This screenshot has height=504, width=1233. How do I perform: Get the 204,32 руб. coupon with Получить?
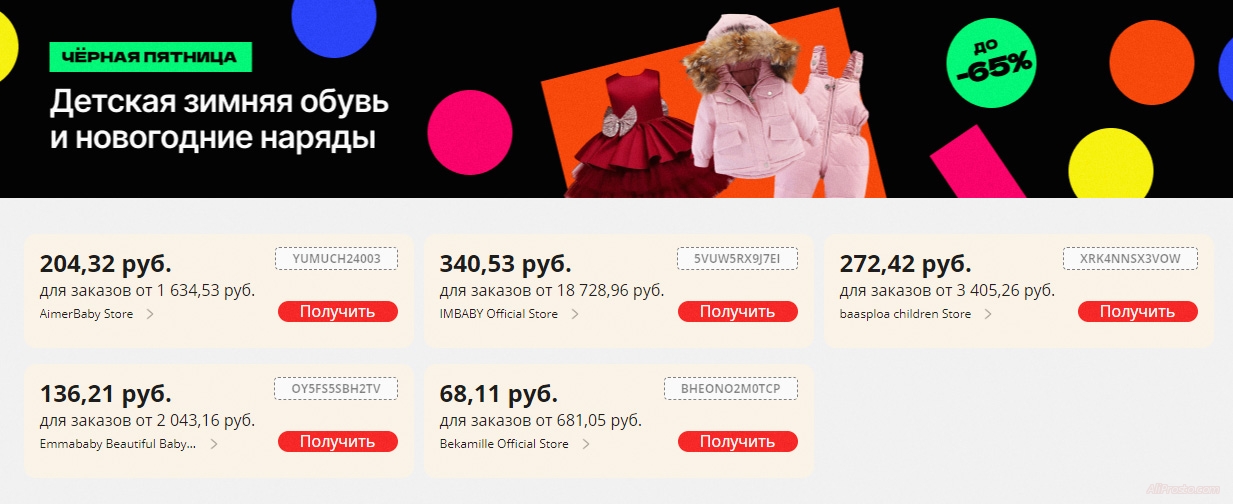(338, 311)
